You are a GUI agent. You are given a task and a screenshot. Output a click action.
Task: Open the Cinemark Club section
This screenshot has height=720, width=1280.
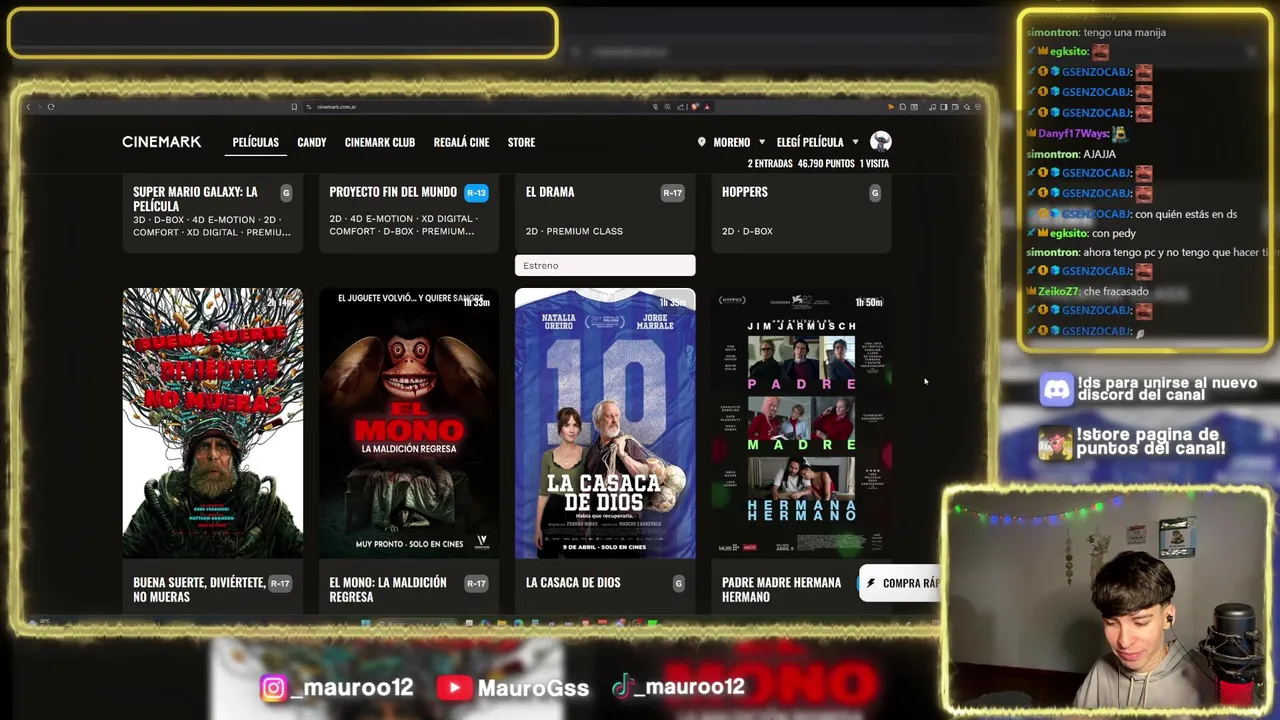pyautogui.click(x=380, y=142)
